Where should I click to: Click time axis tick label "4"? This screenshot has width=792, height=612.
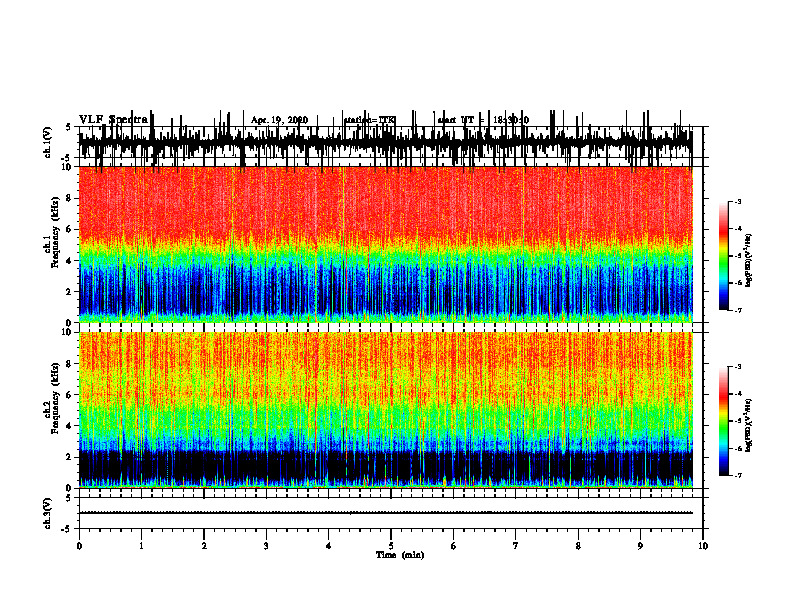329,546
